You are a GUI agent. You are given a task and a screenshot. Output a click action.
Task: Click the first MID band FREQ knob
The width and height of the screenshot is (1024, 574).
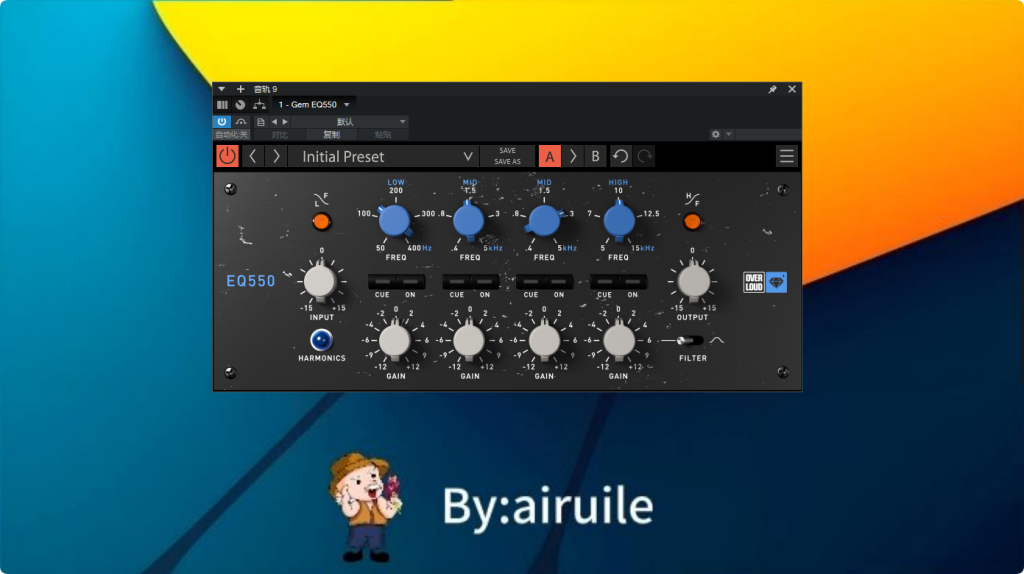coord(469,221)
